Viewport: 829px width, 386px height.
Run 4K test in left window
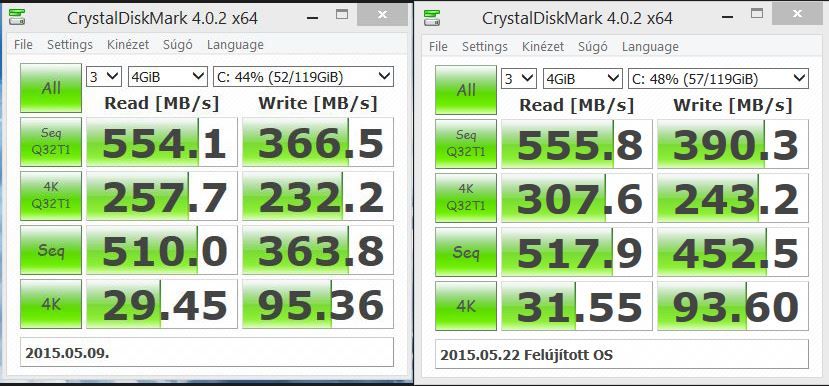tap(51, 304)
